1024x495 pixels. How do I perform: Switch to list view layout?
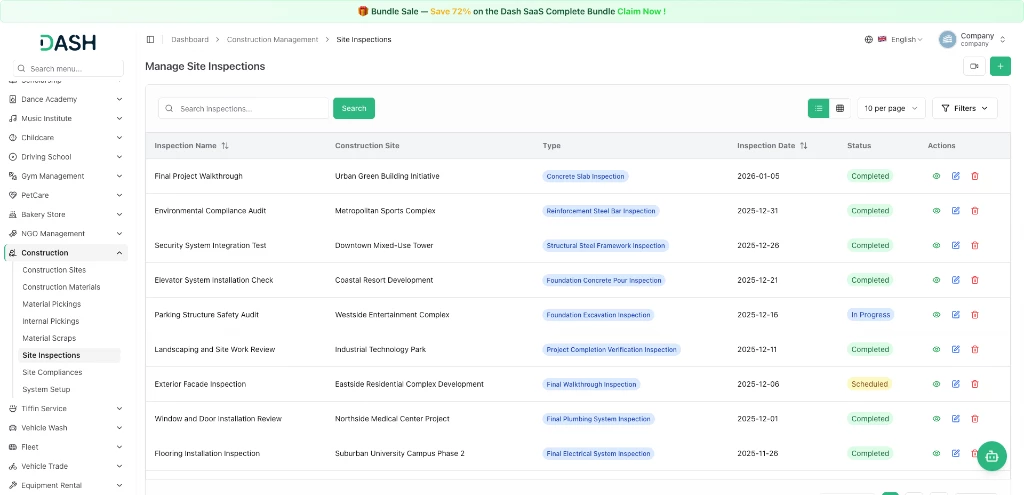[818, 108]
